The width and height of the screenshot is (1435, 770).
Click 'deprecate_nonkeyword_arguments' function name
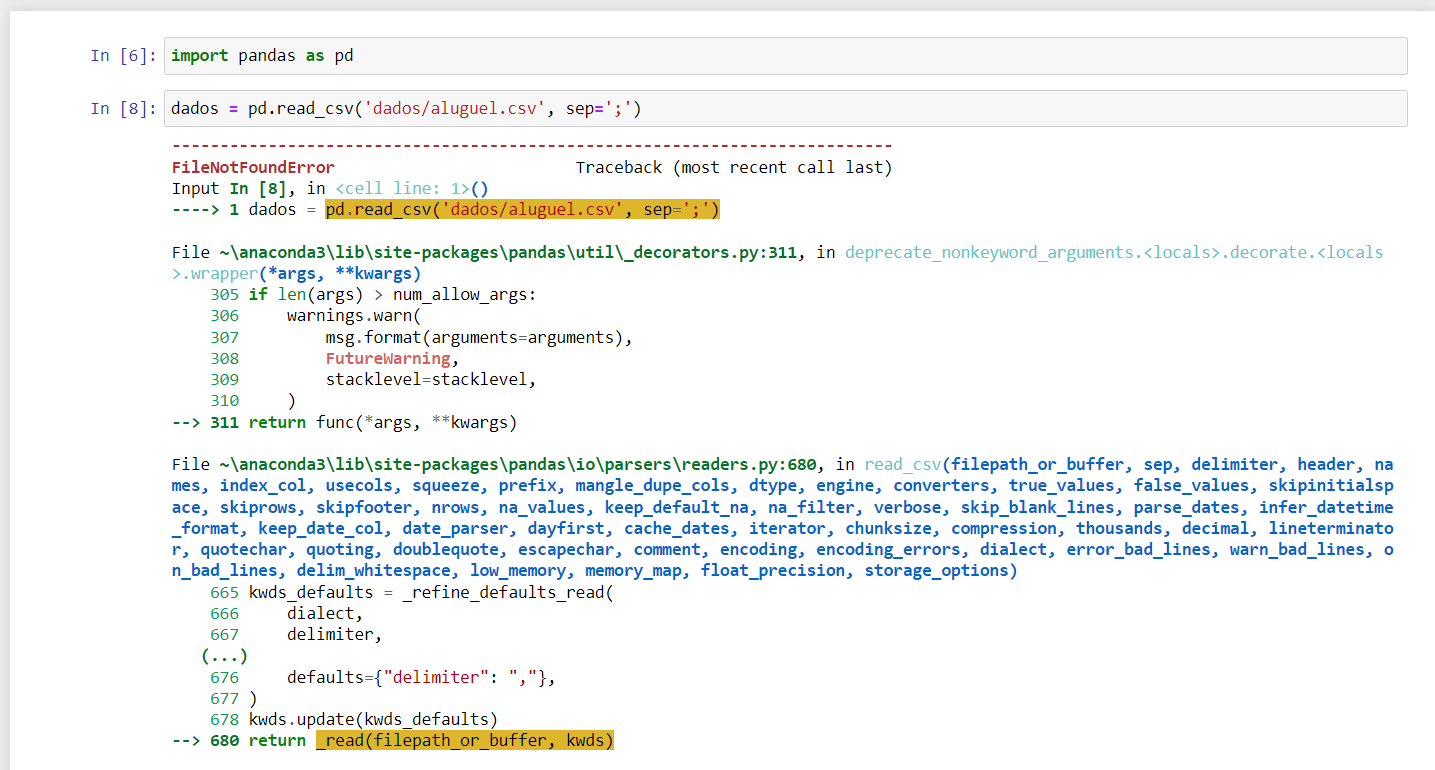pyautogui.click(x=989, y=252)
